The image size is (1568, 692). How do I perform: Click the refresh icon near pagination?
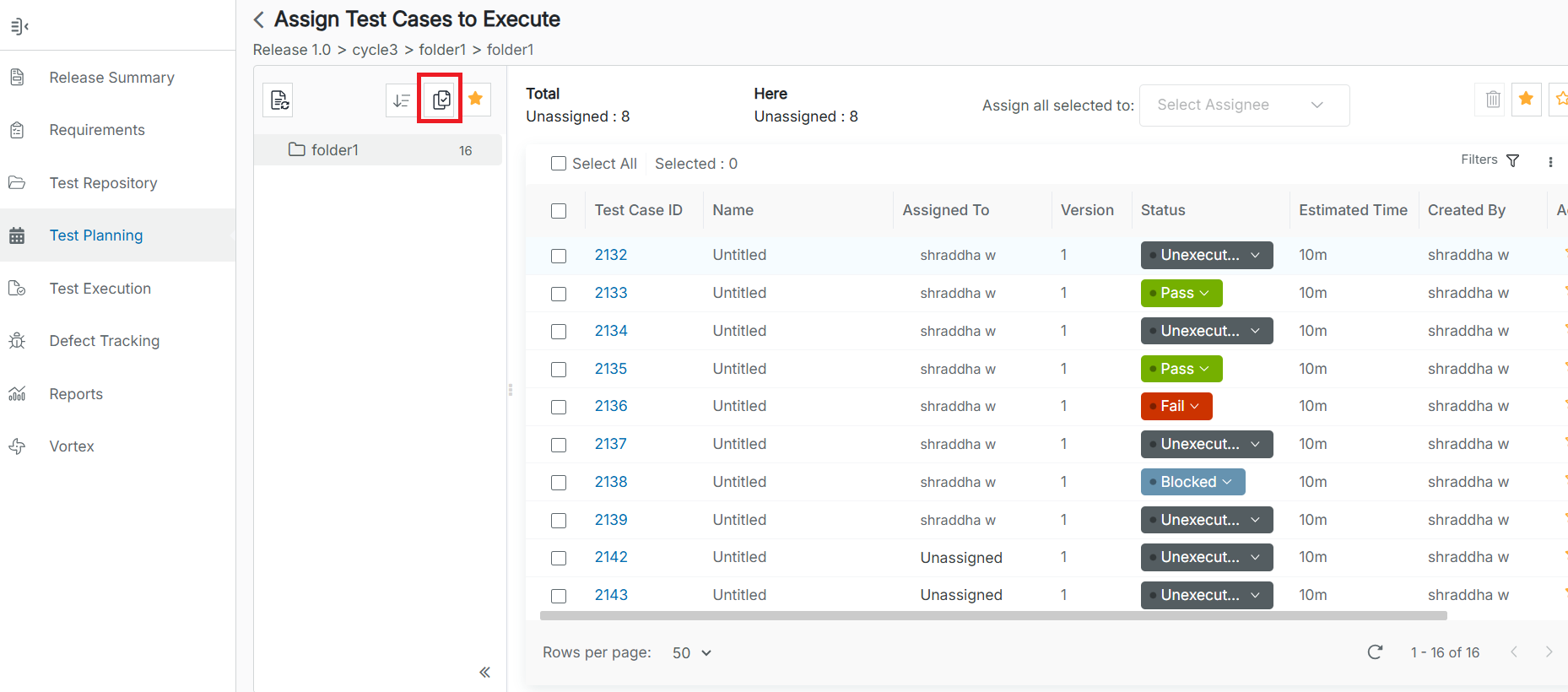coord(1375,652)
